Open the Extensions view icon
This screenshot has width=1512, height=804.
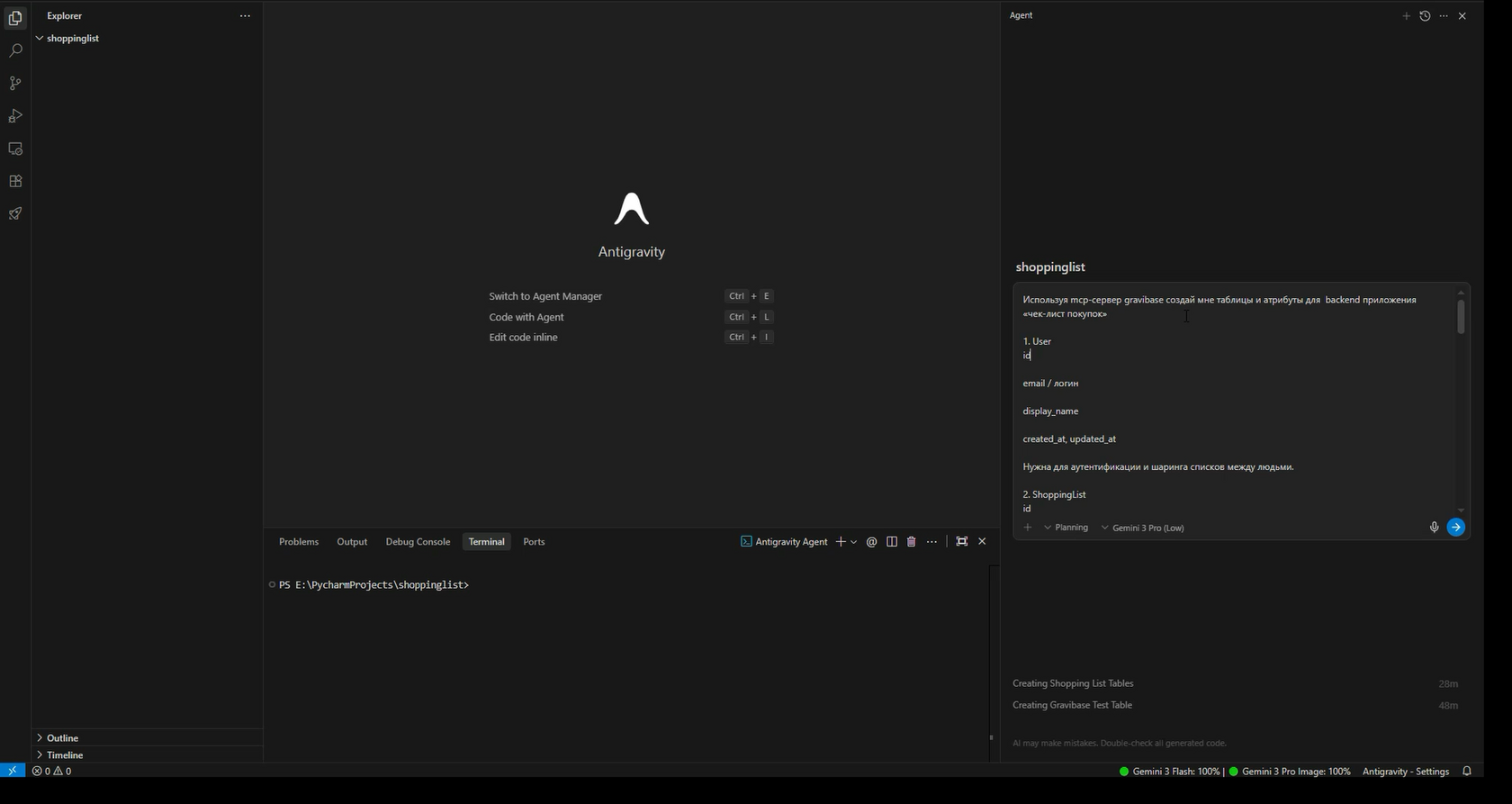point(15,181)
